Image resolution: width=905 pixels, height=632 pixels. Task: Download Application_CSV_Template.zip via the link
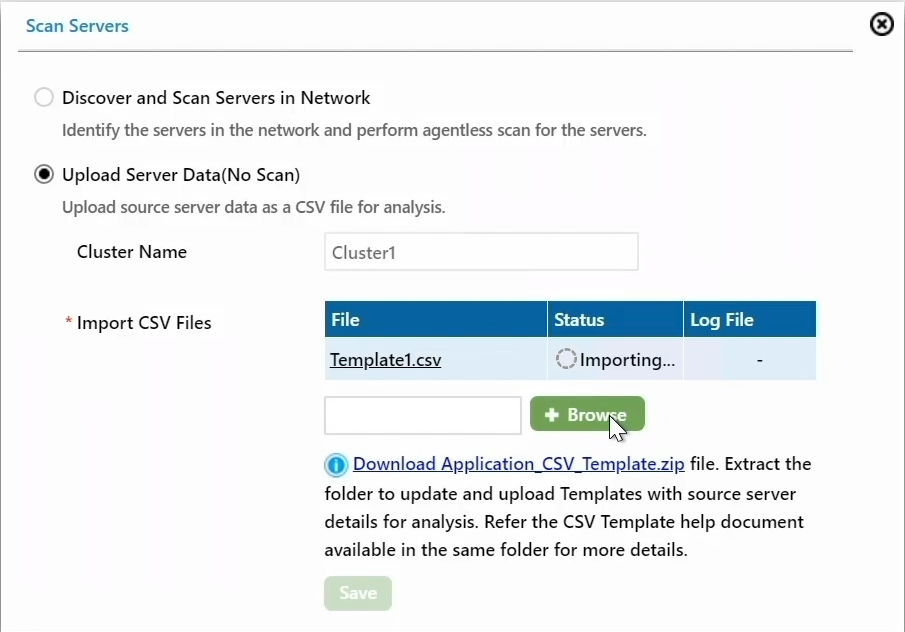point(518,464)
